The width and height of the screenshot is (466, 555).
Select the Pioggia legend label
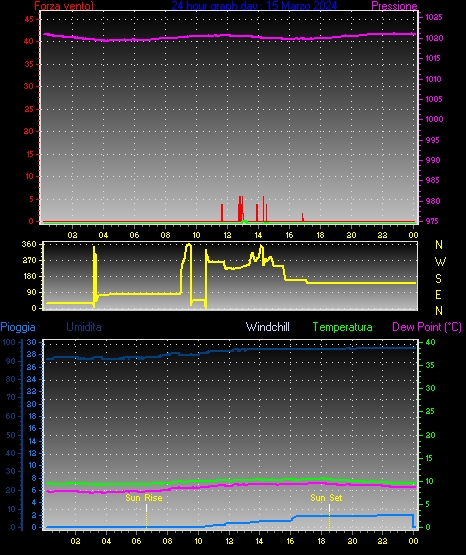(x=18, y=327)
